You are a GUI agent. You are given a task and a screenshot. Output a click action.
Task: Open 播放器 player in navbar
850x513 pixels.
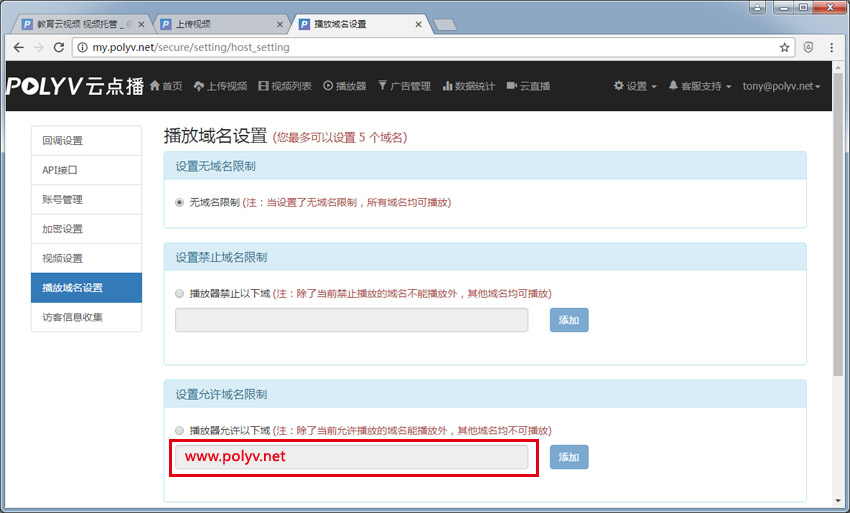[x=345, y=86]
